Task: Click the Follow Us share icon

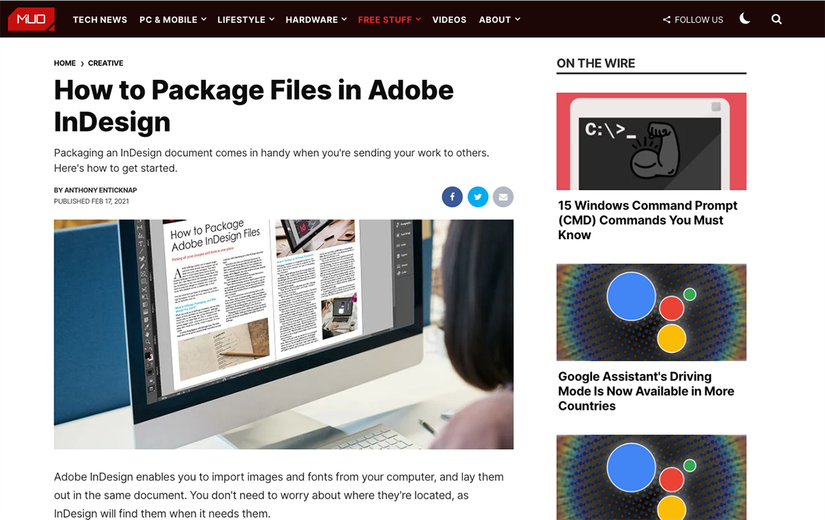Action: pyautogui.click(x=666, y=19)
